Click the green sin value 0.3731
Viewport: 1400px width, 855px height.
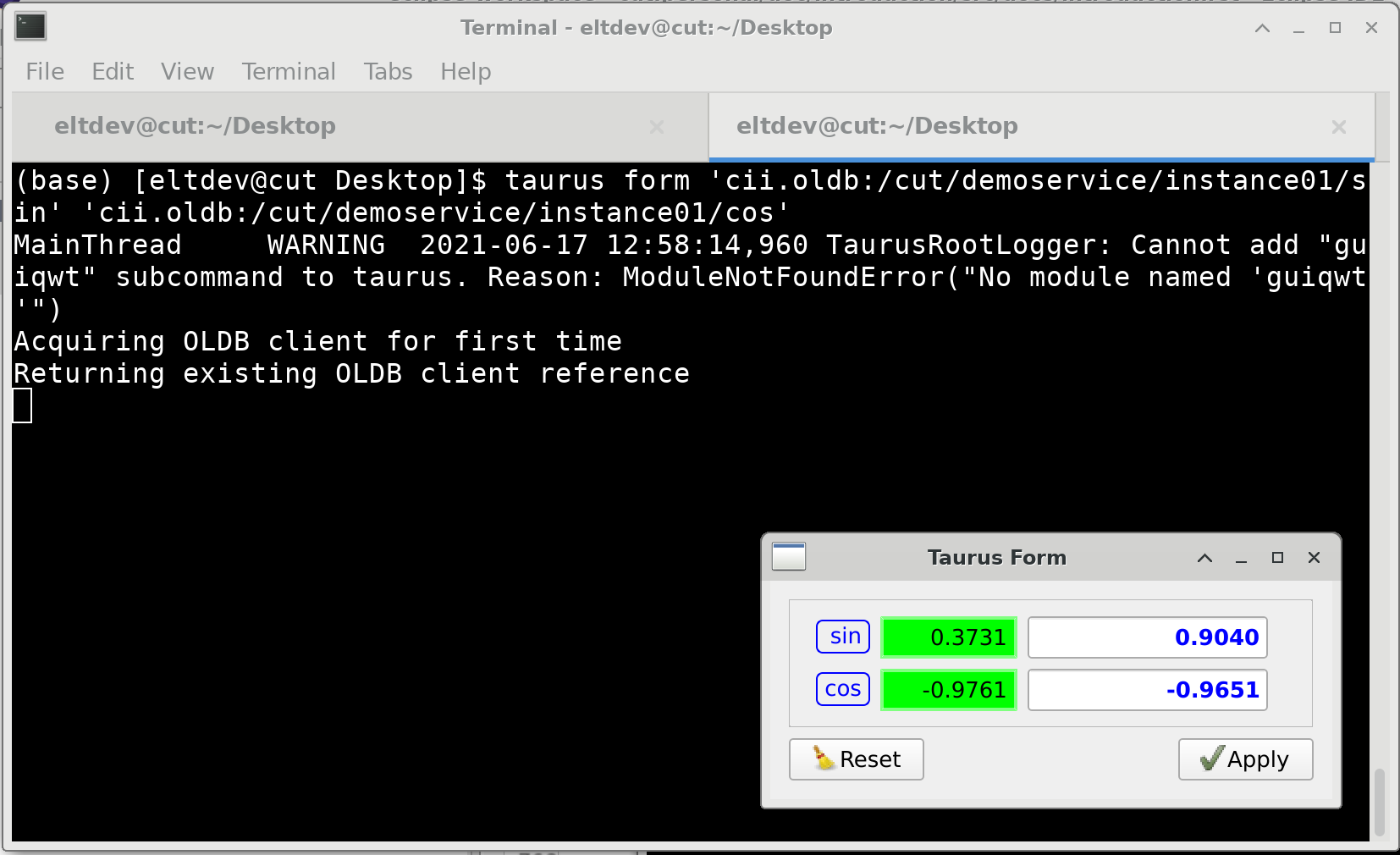pyautogui.click(x=948, y=637)
